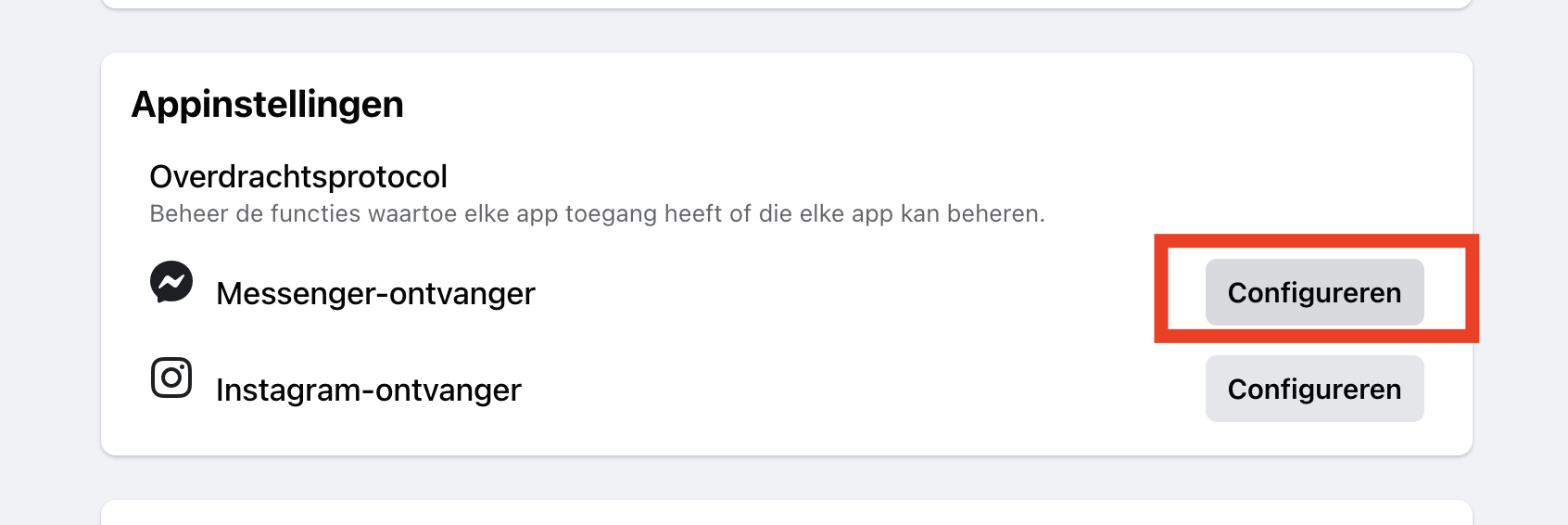1568x525 pixels.
Task: Configure the Instagram receiver handover protocol
Action: click(1314, 389)
